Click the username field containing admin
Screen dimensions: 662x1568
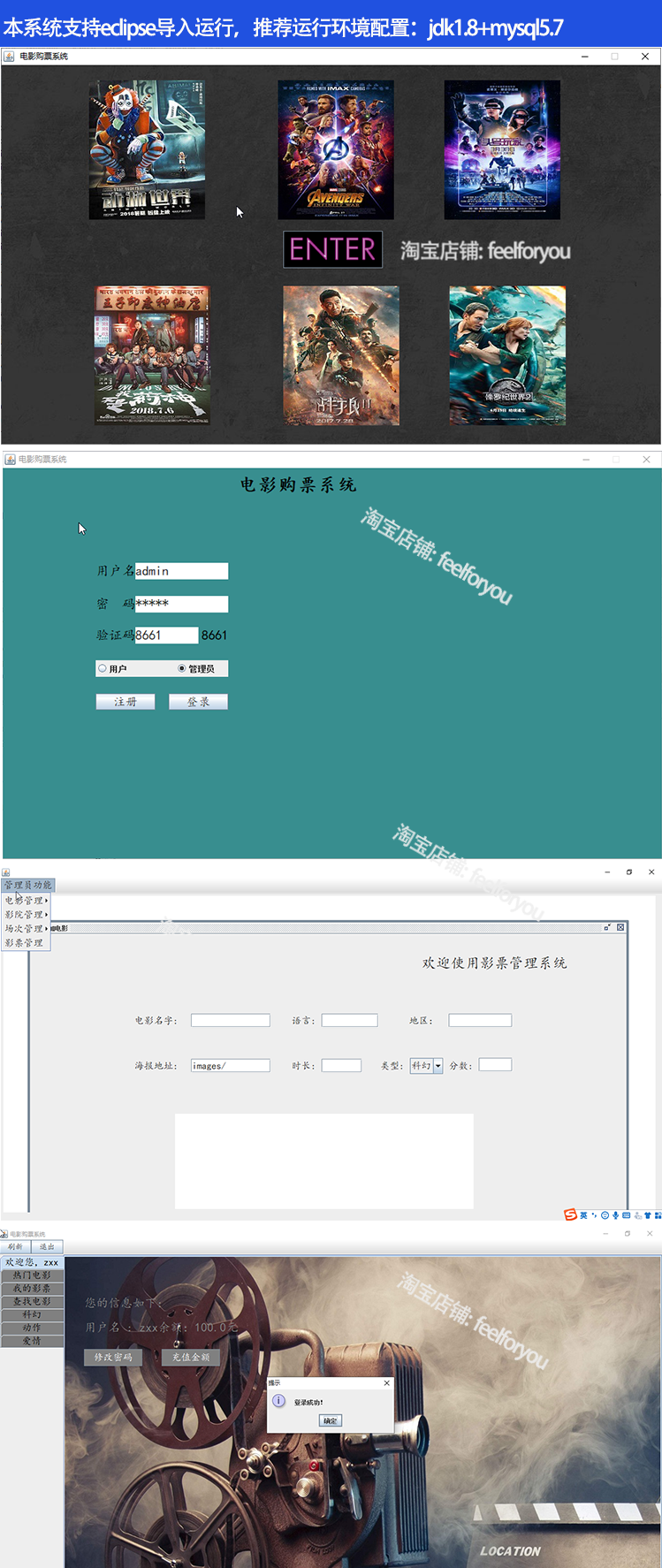pos(181,571)
